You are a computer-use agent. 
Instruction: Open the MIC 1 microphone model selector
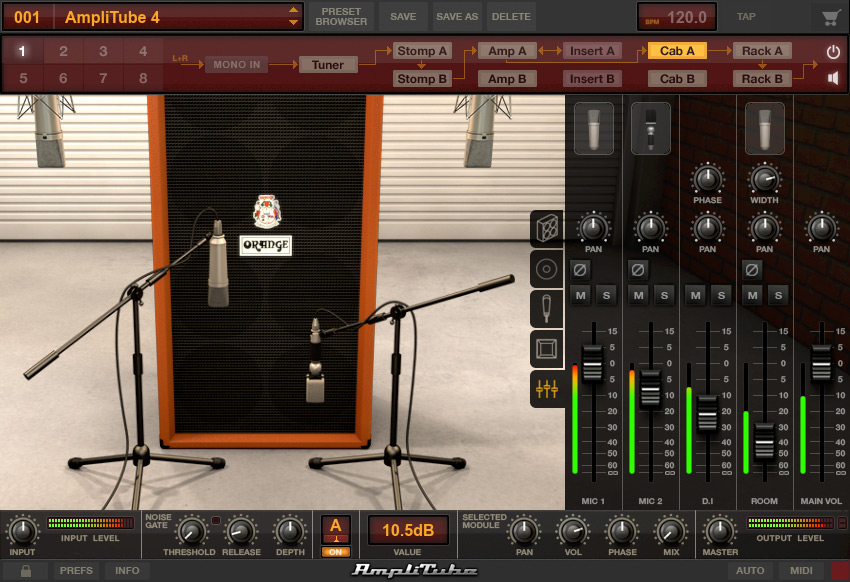(594, 129)
